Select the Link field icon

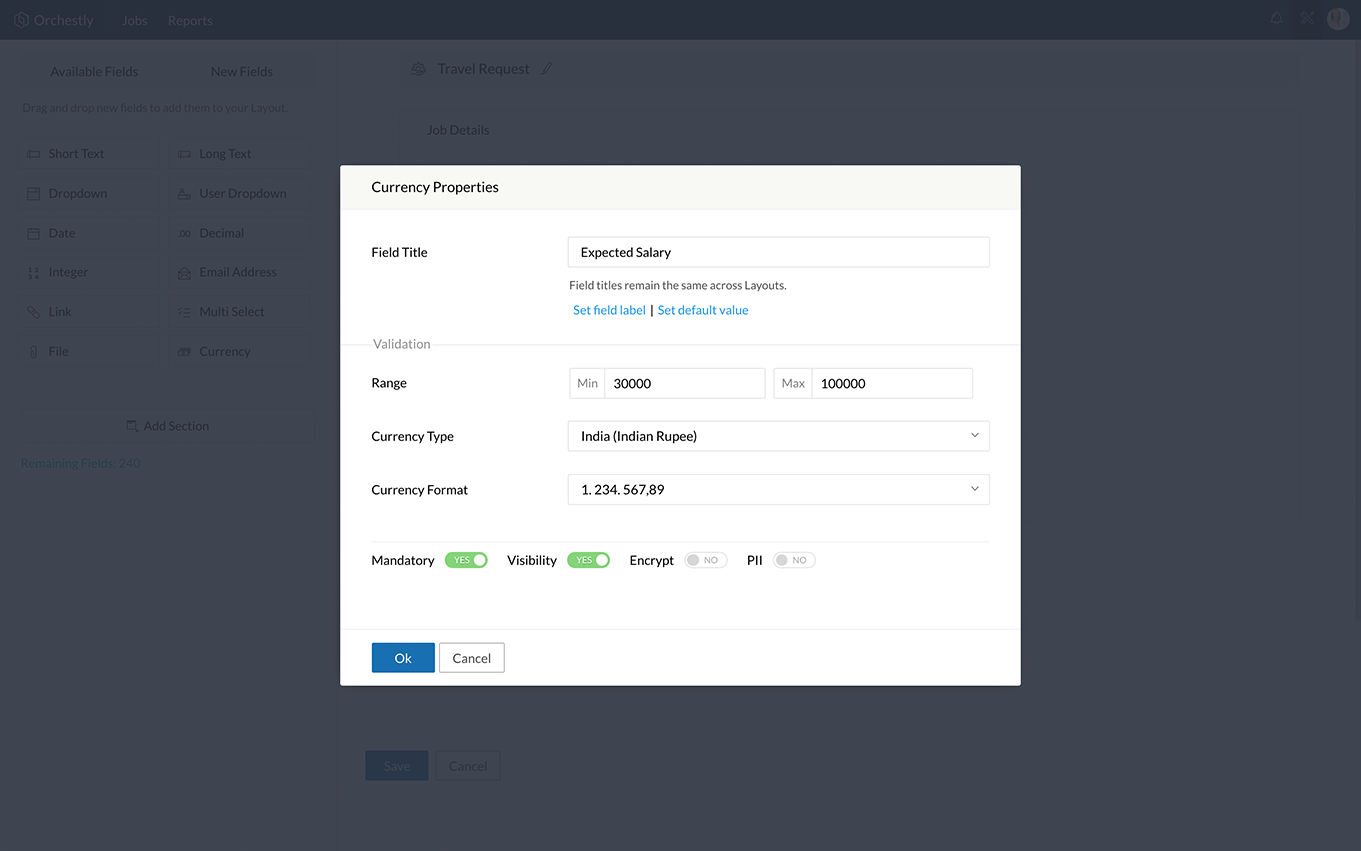pos(33,312)
